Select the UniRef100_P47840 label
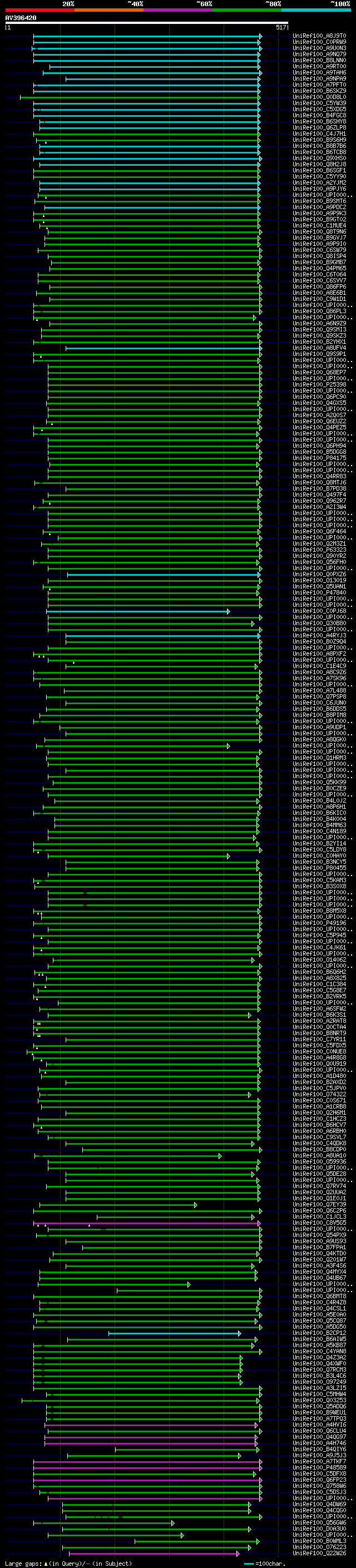This screenshot has width=356, height=1568. click(x=319, y=592)
